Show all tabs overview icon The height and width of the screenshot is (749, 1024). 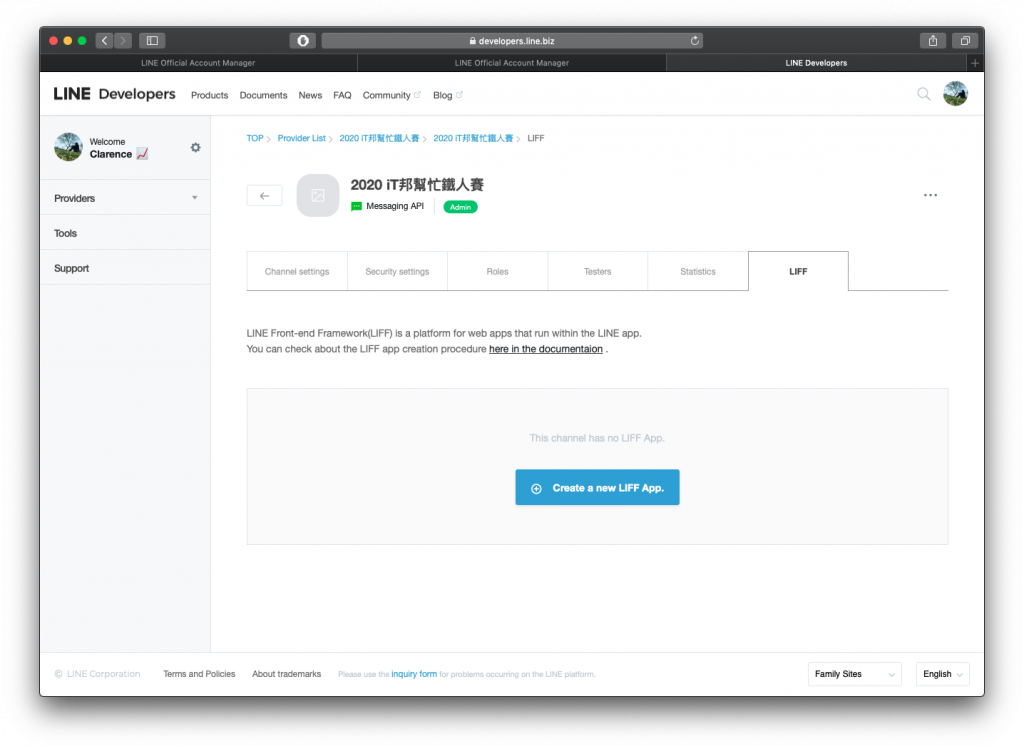click(965, 40)
